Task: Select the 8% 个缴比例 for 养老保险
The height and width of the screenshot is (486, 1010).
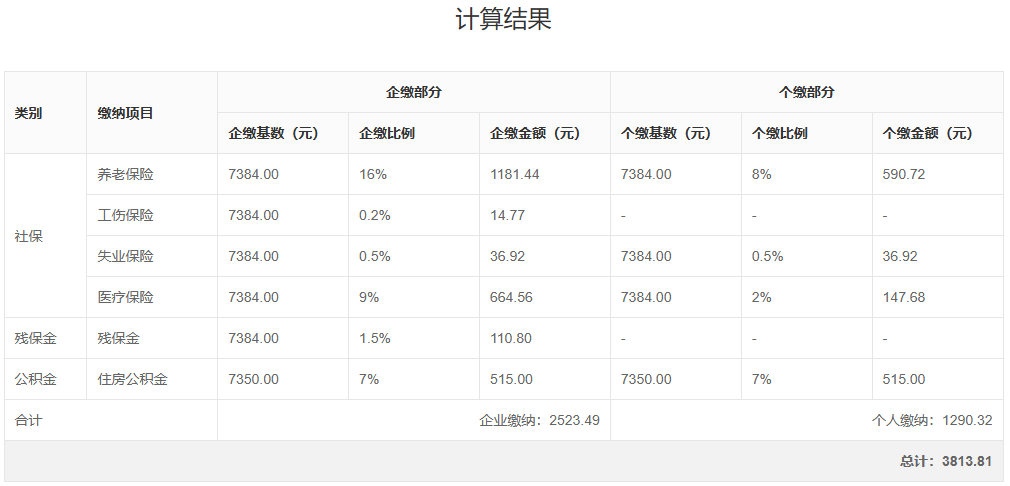Action: (761, 174)
